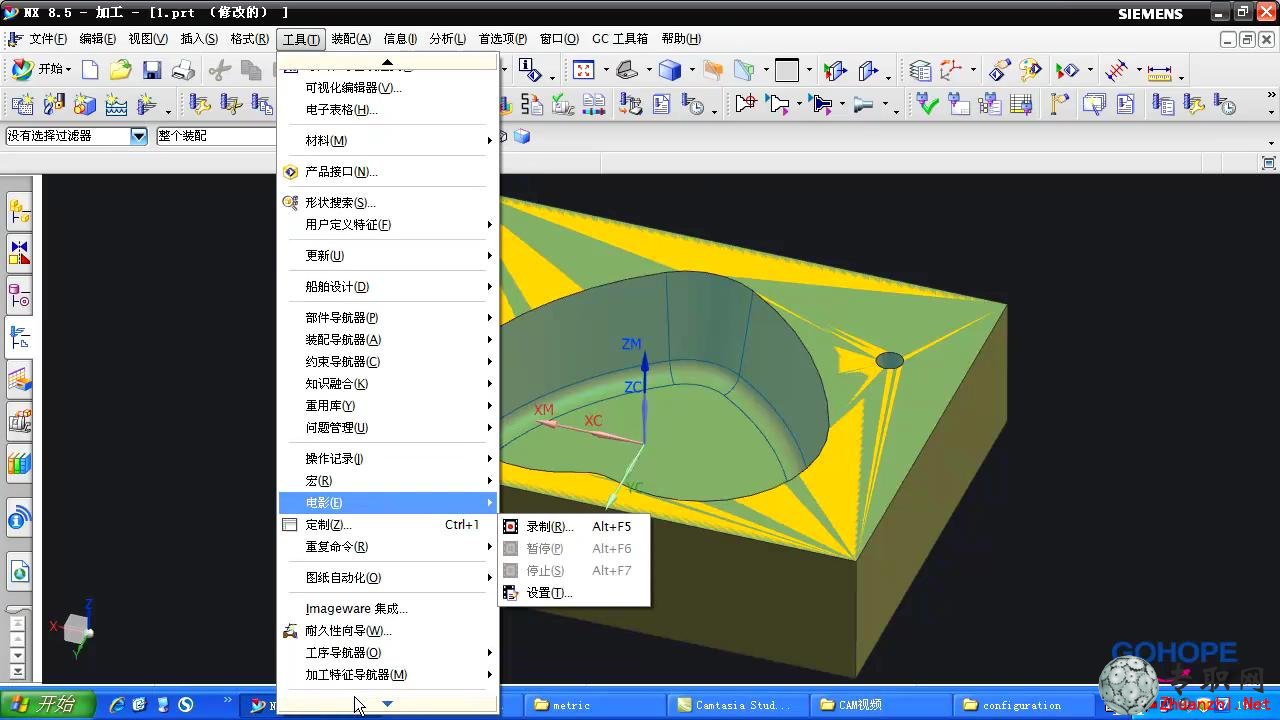Viewport: 1280px width, 720px height.
Task: Switch to the metric folder taskbar button
Action: click(x=595, y=705)
